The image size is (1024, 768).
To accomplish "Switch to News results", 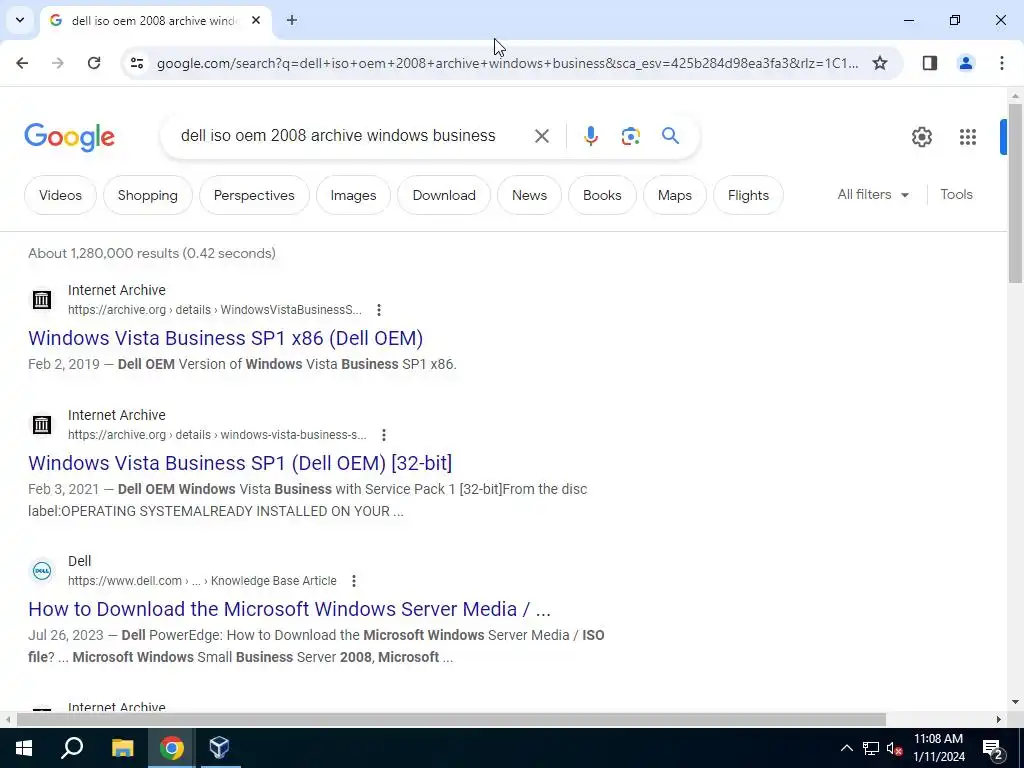I will coord(529,195).
